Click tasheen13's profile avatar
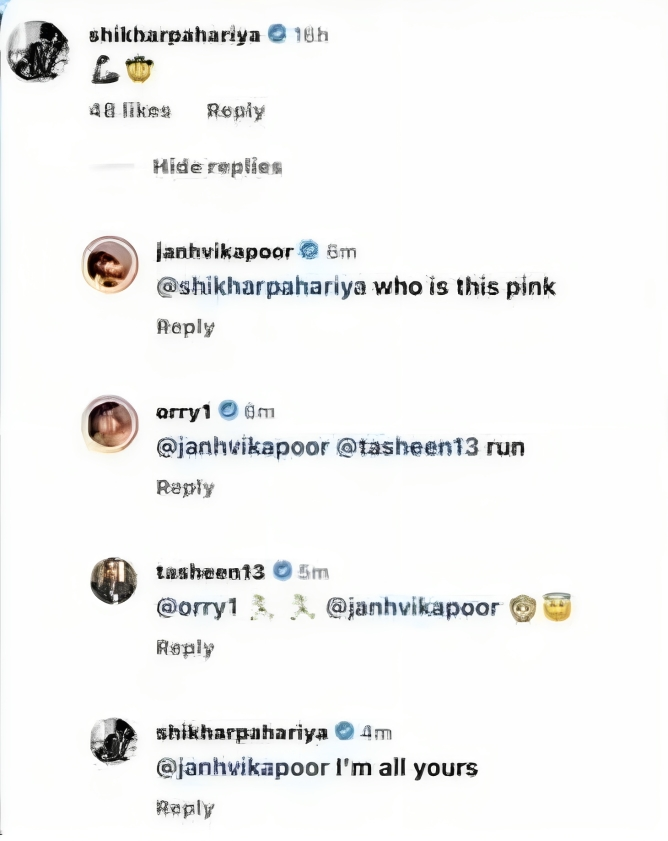Viewport: 668px width, 841px height. (113, 581)
